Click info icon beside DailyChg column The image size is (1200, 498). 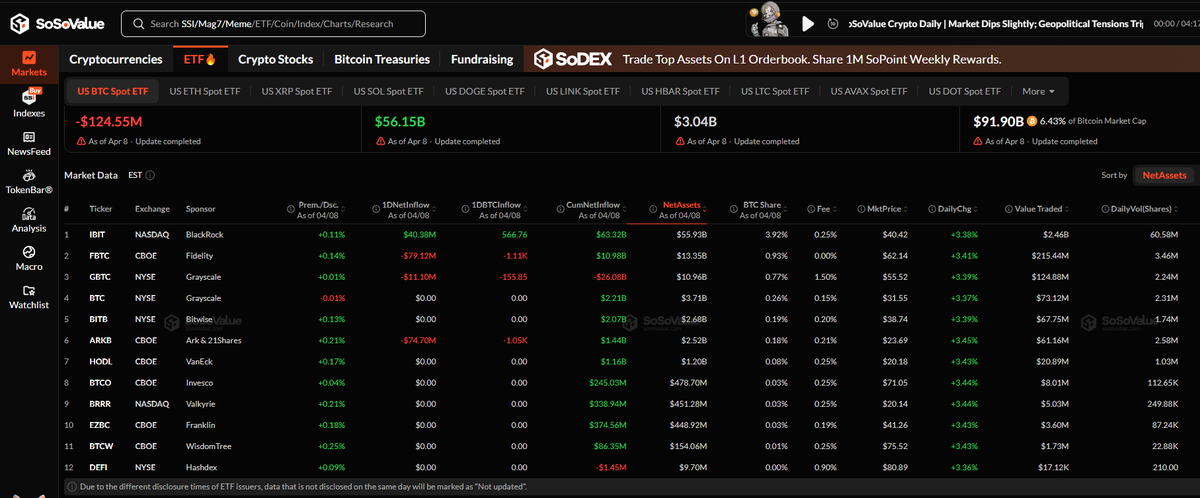point(934,209)
